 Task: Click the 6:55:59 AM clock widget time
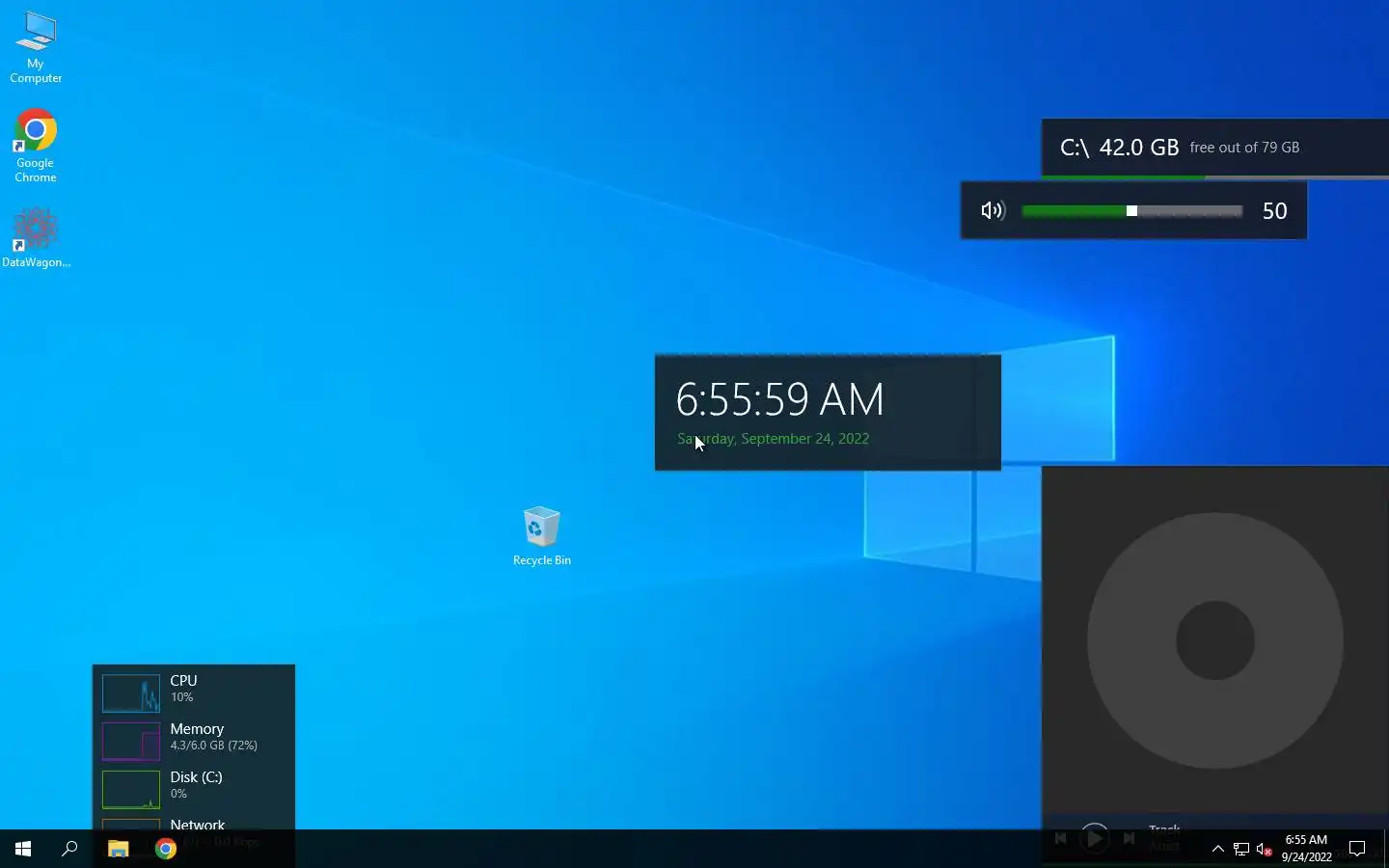click(779, 399)
